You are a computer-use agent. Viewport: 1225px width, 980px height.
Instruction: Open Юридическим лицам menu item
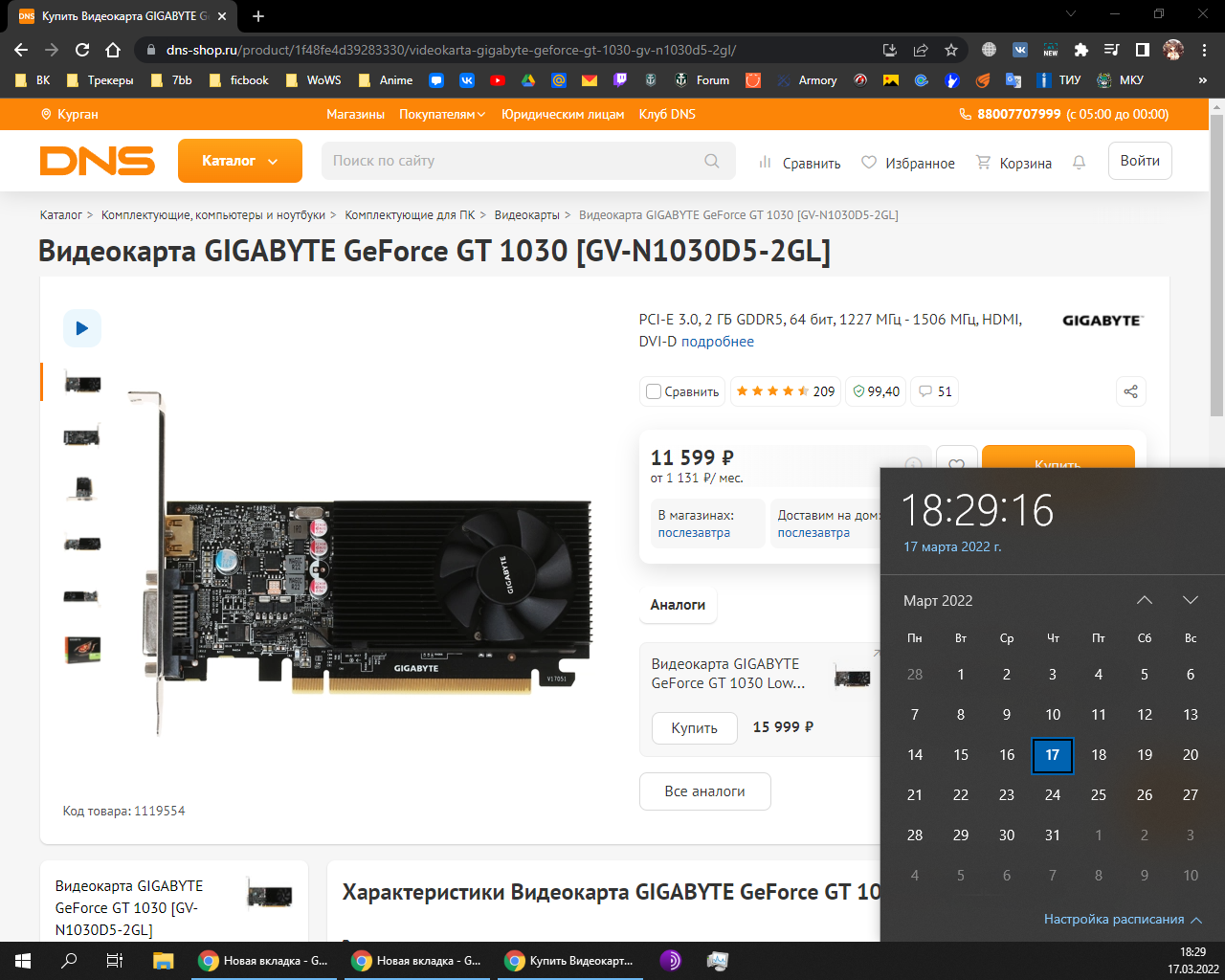(563, 114)
